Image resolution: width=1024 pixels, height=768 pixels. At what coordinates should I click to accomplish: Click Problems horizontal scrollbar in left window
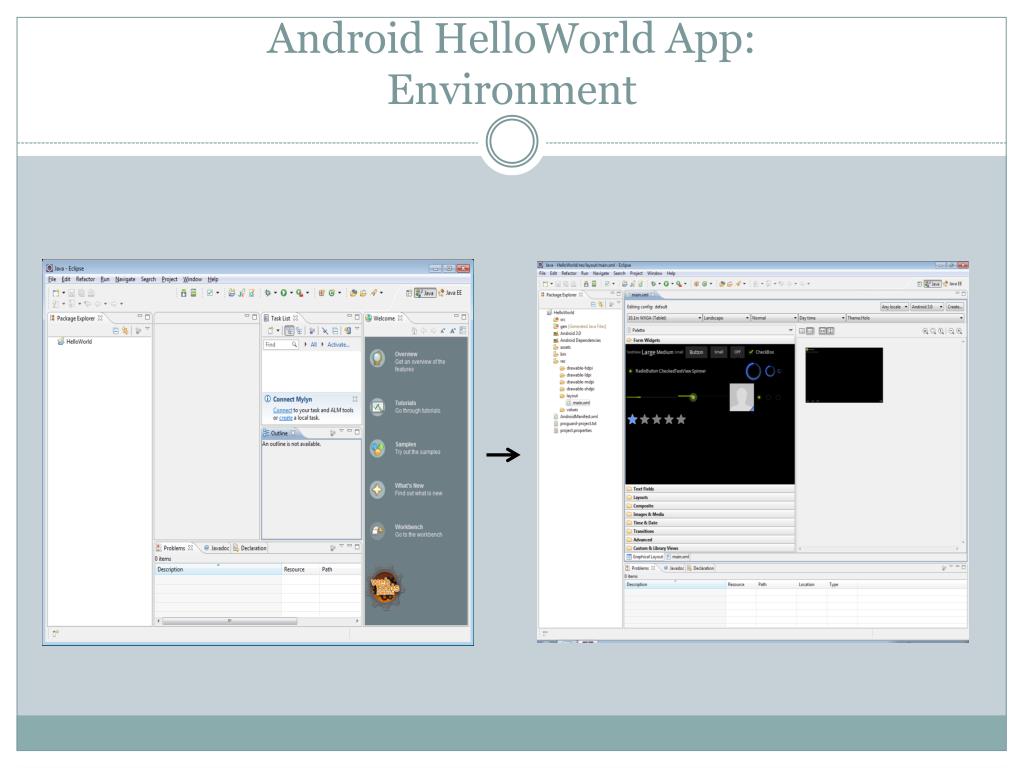229,621
